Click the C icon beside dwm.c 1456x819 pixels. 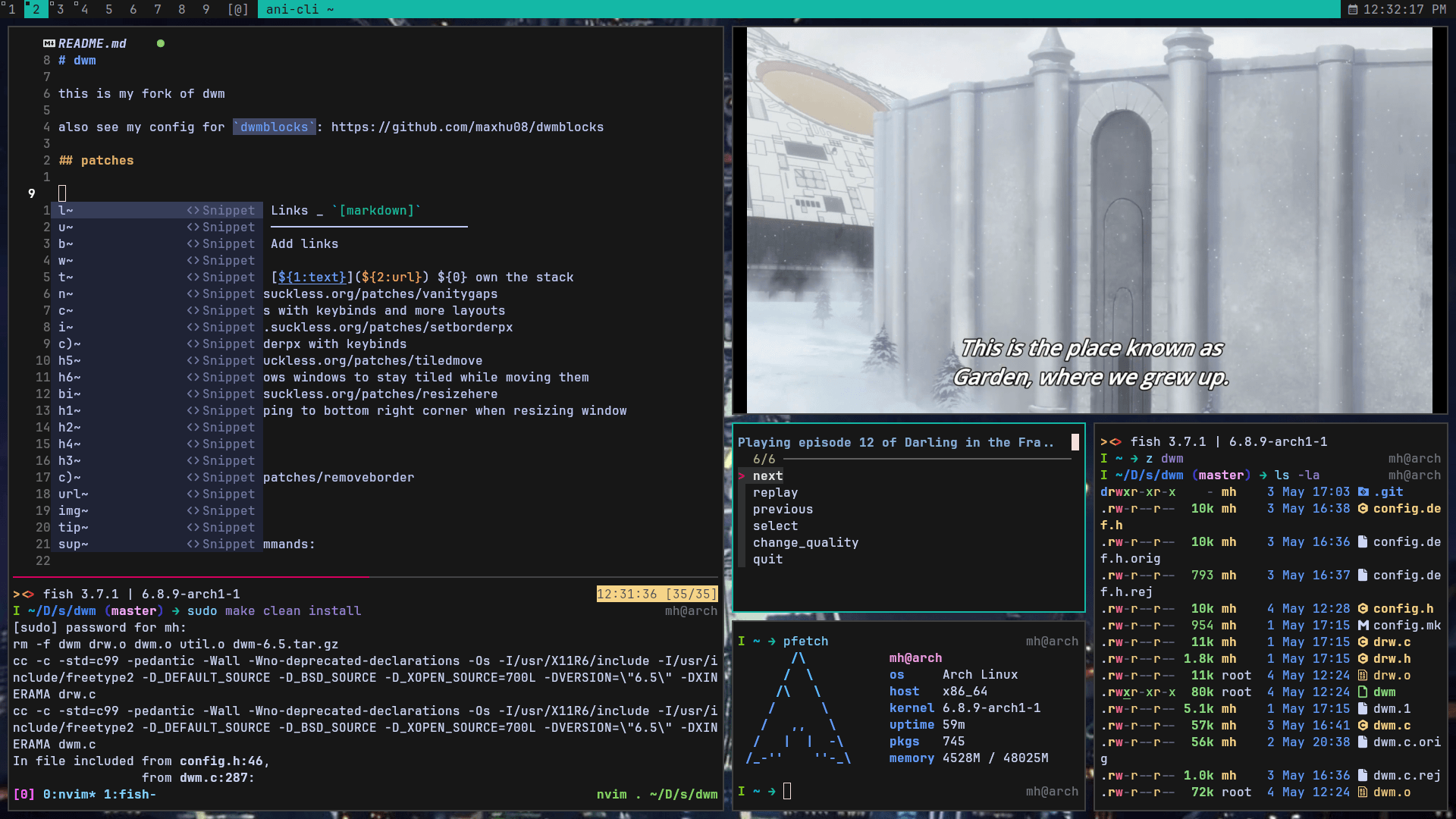pos(1363,725)
